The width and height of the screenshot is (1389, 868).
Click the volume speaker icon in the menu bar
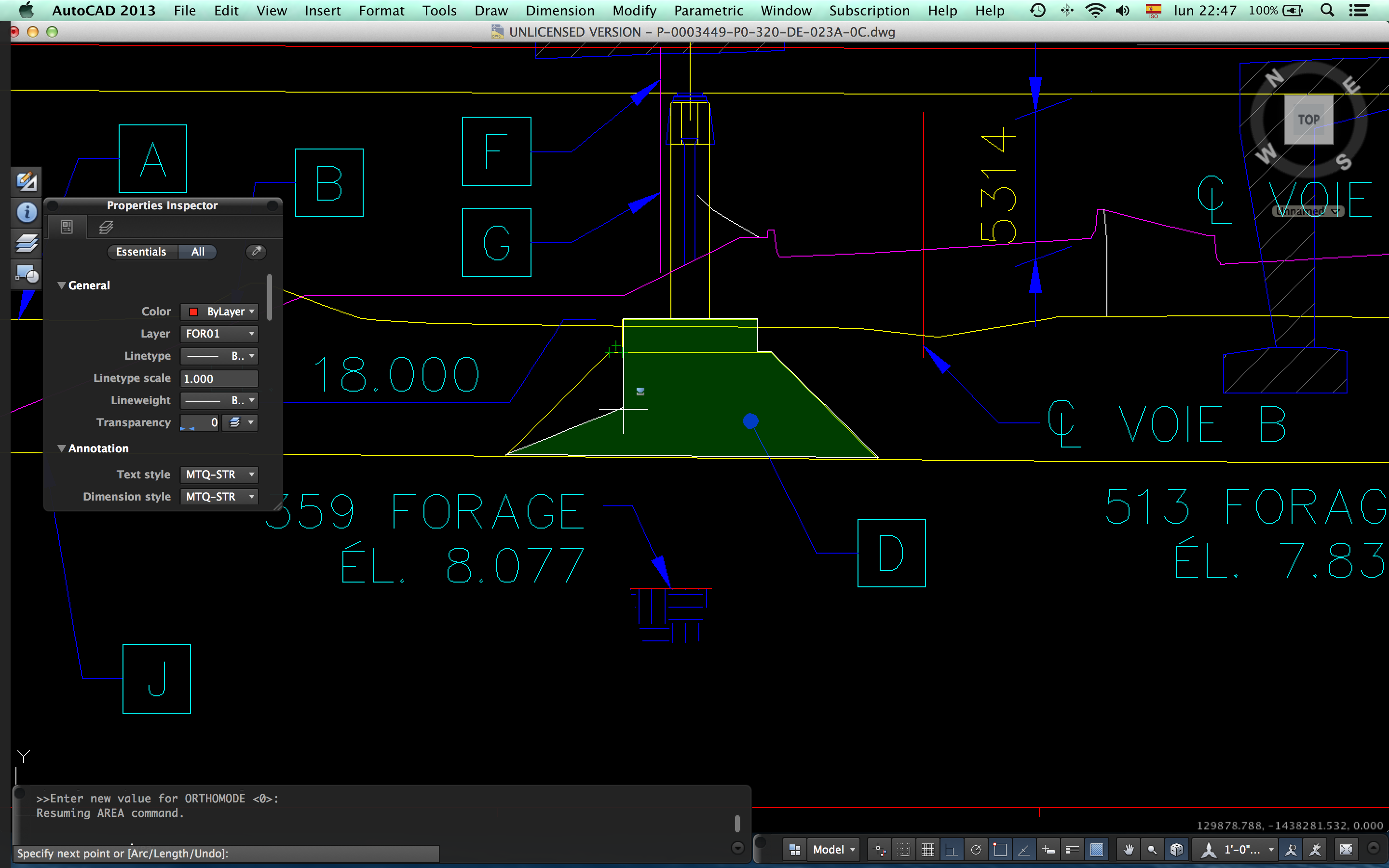click(1123, 10)
